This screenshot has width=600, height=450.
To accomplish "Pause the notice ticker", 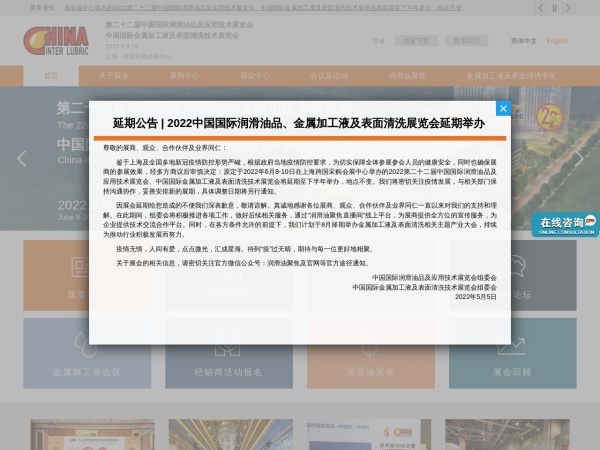I will (554, 8).
